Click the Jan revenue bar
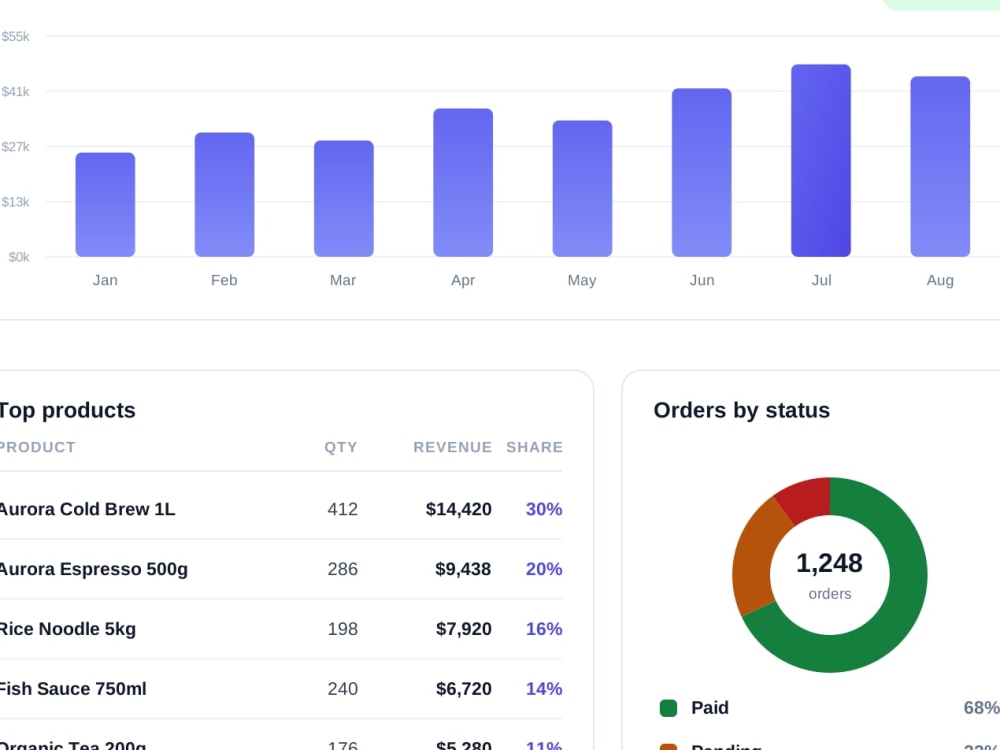Viewport: 1000px width, 750px height. coord(105,205)
